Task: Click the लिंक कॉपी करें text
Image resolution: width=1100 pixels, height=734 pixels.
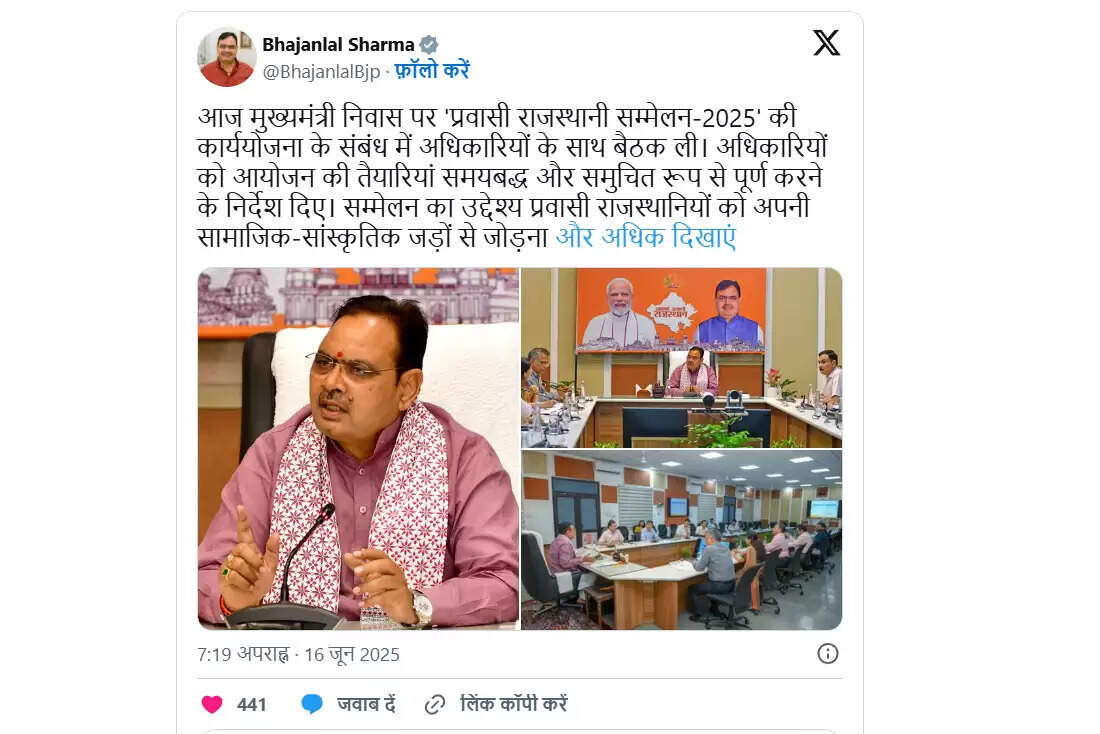Action: (514, 704)
